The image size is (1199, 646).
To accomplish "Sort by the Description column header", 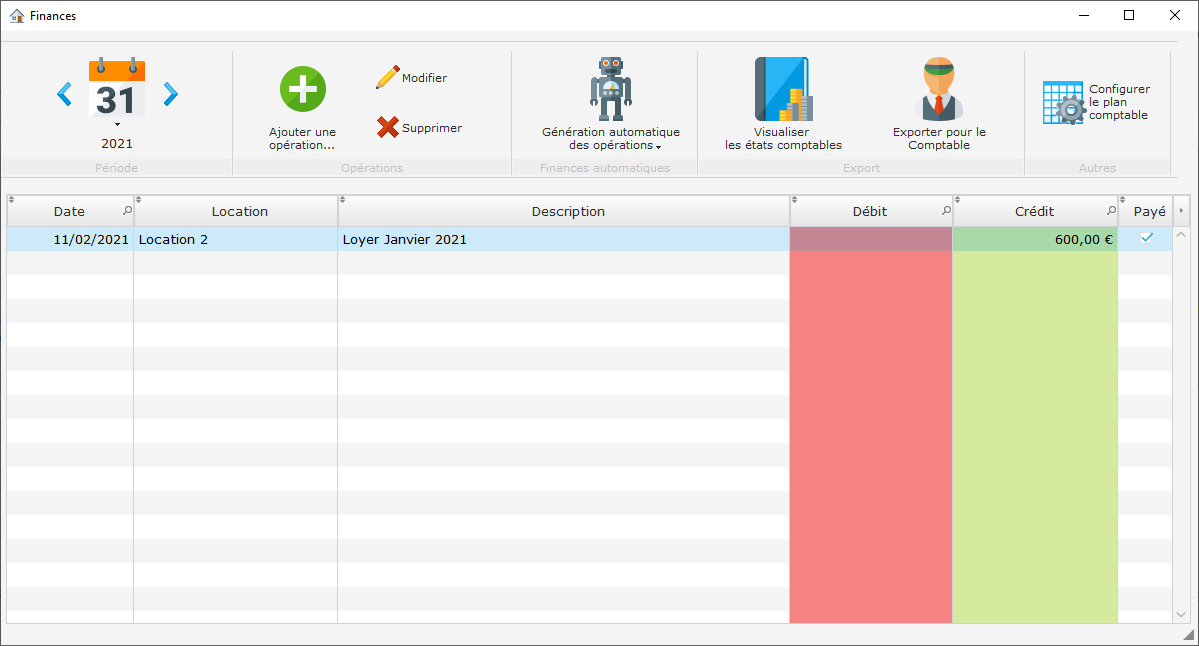I will pyautogui.click(x=567, y=212).
